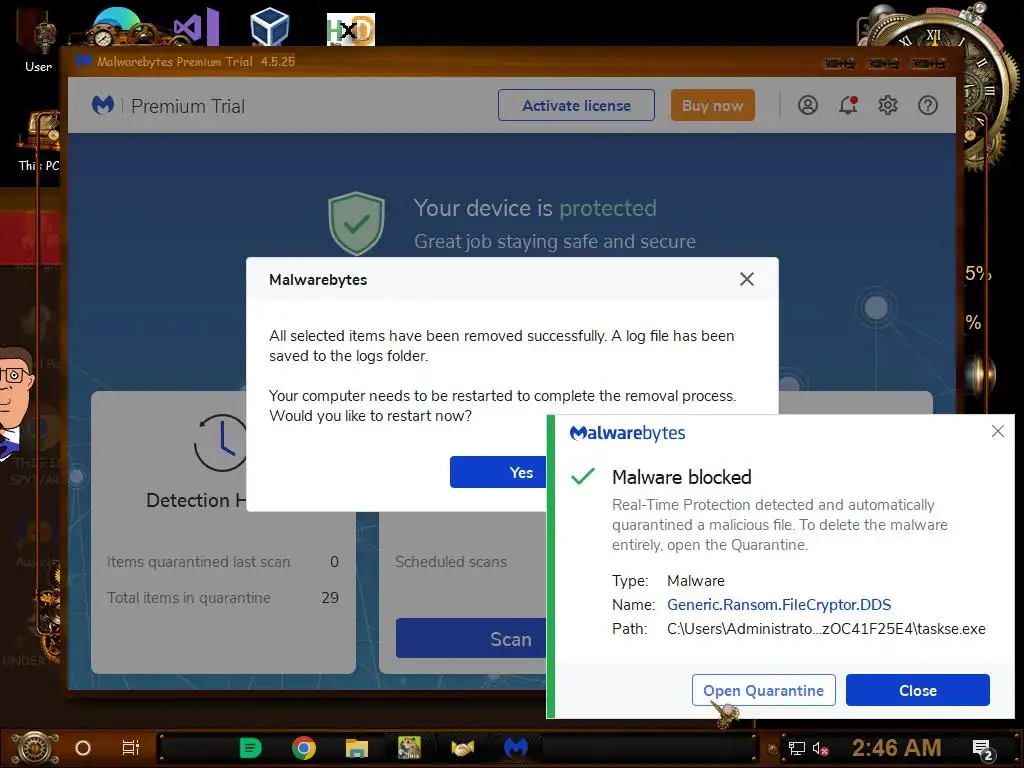Open File Explorer from the taskbar
This screenshot has height=768, width=1024.
(357, 748)
